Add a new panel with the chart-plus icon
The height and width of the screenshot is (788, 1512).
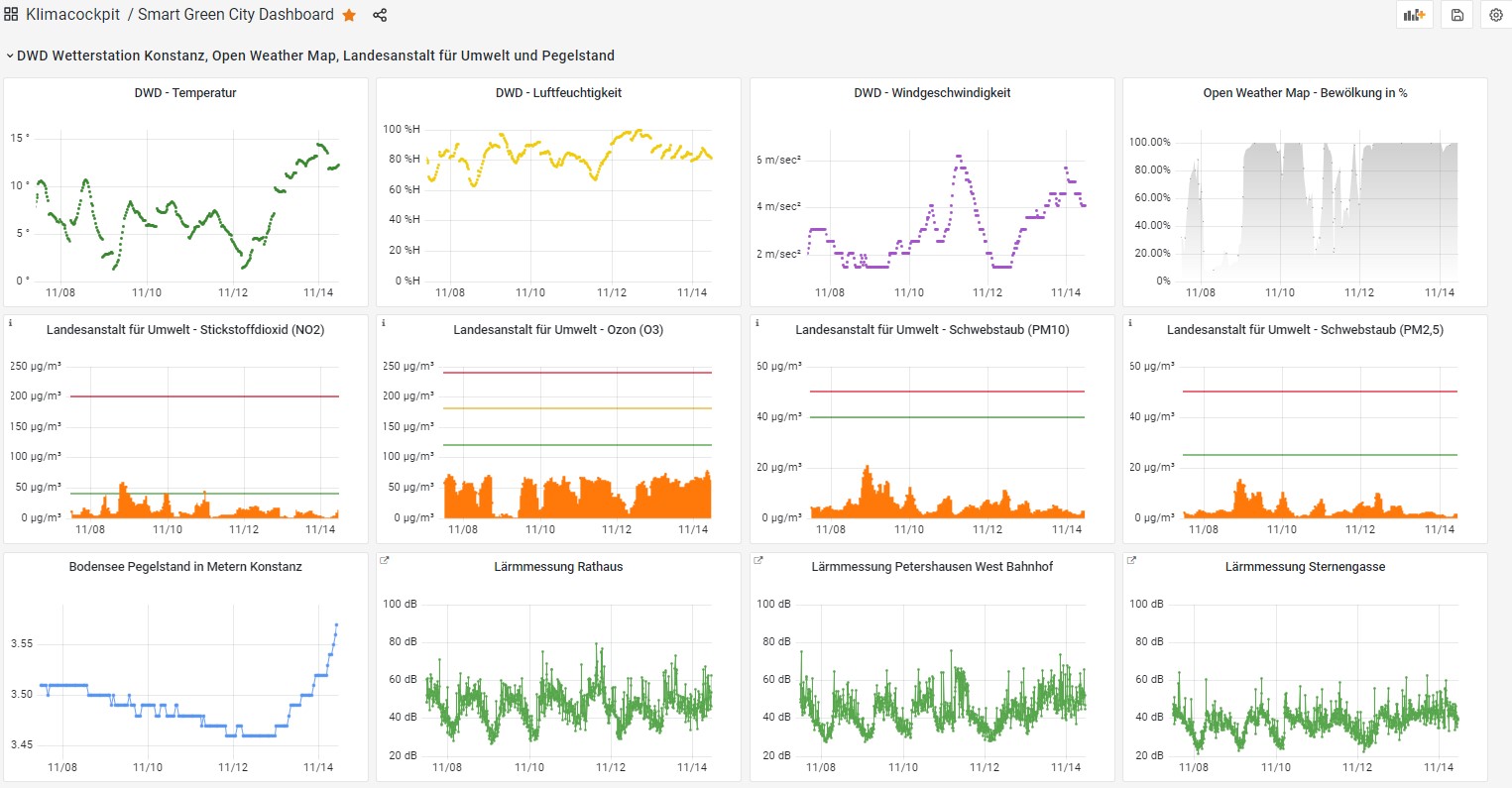click(x=1415, y=15)
